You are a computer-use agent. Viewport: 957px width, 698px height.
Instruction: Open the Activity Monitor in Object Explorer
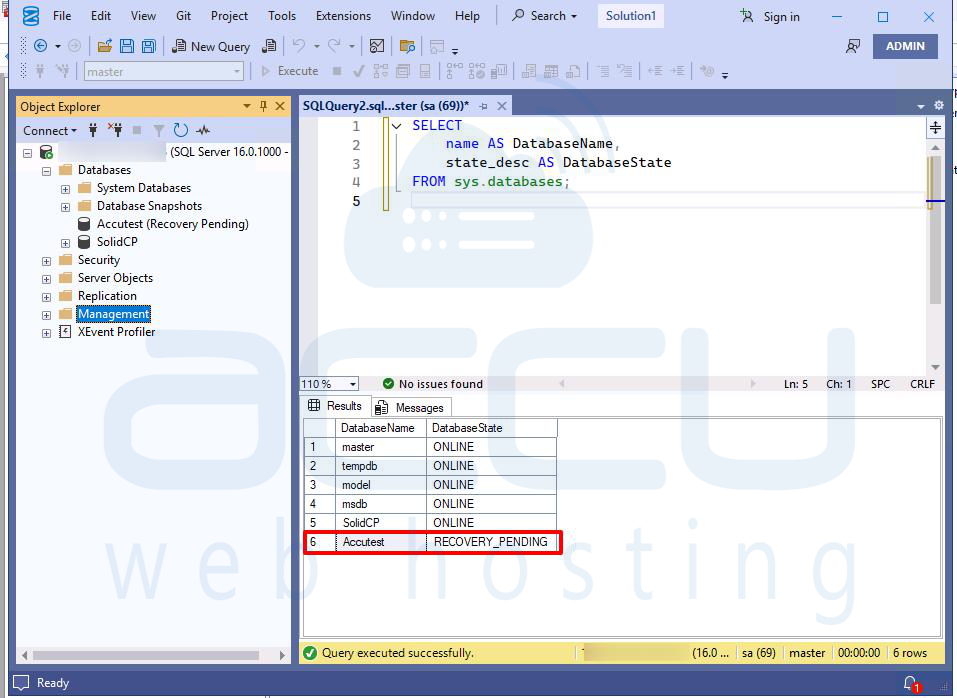[204, 130]
